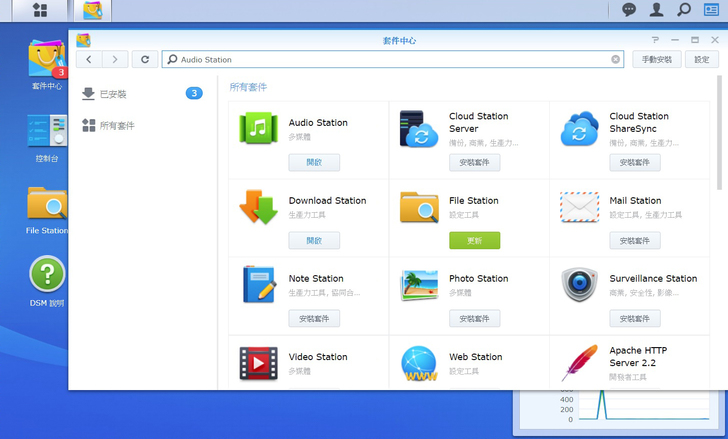Open the DSM search magnifier icon
Screen dimensions: 728x439
(683, 9)
